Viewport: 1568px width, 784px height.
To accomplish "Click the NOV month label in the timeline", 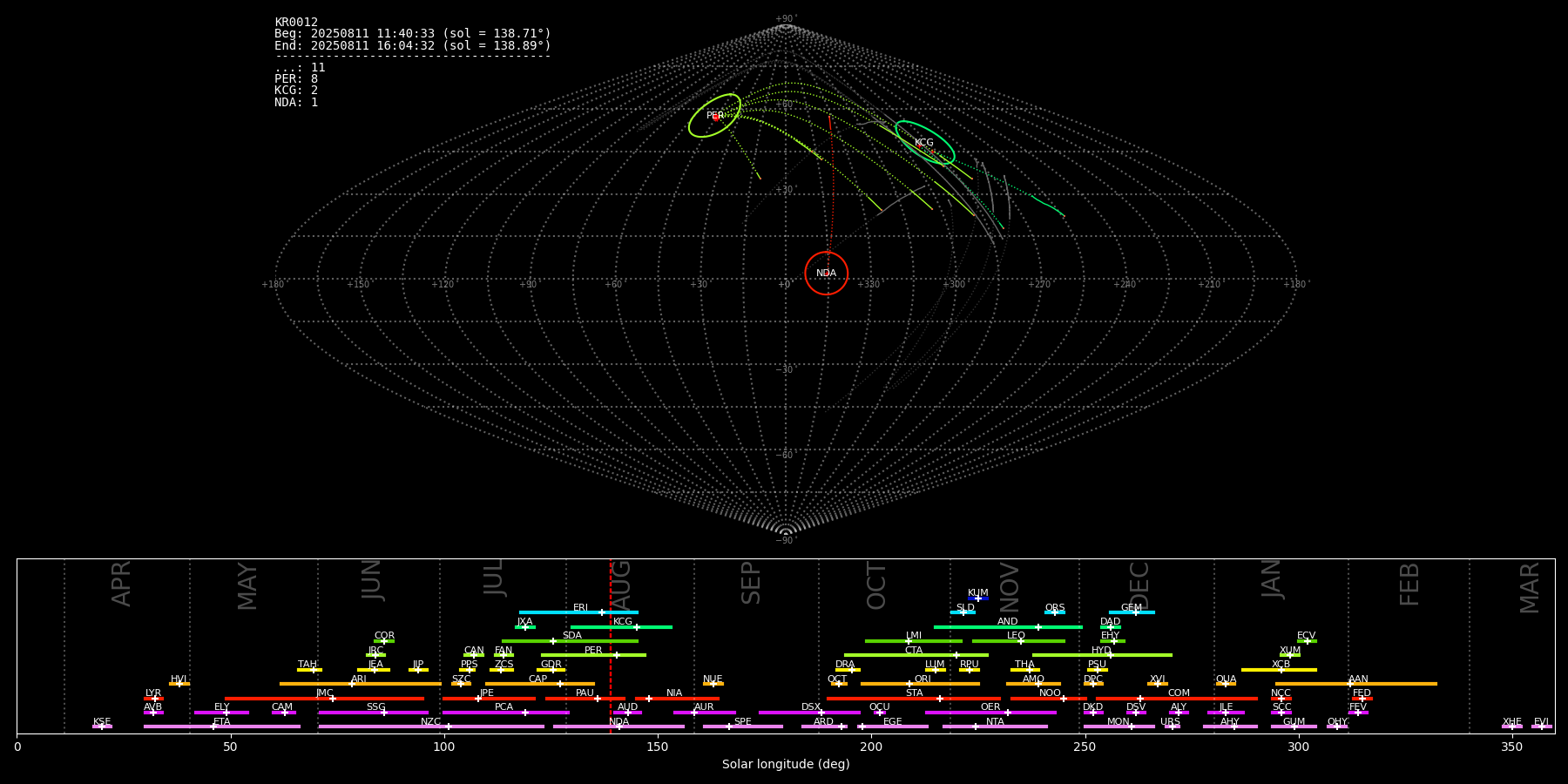I will pyautogui.click(x=1009, y=587).
